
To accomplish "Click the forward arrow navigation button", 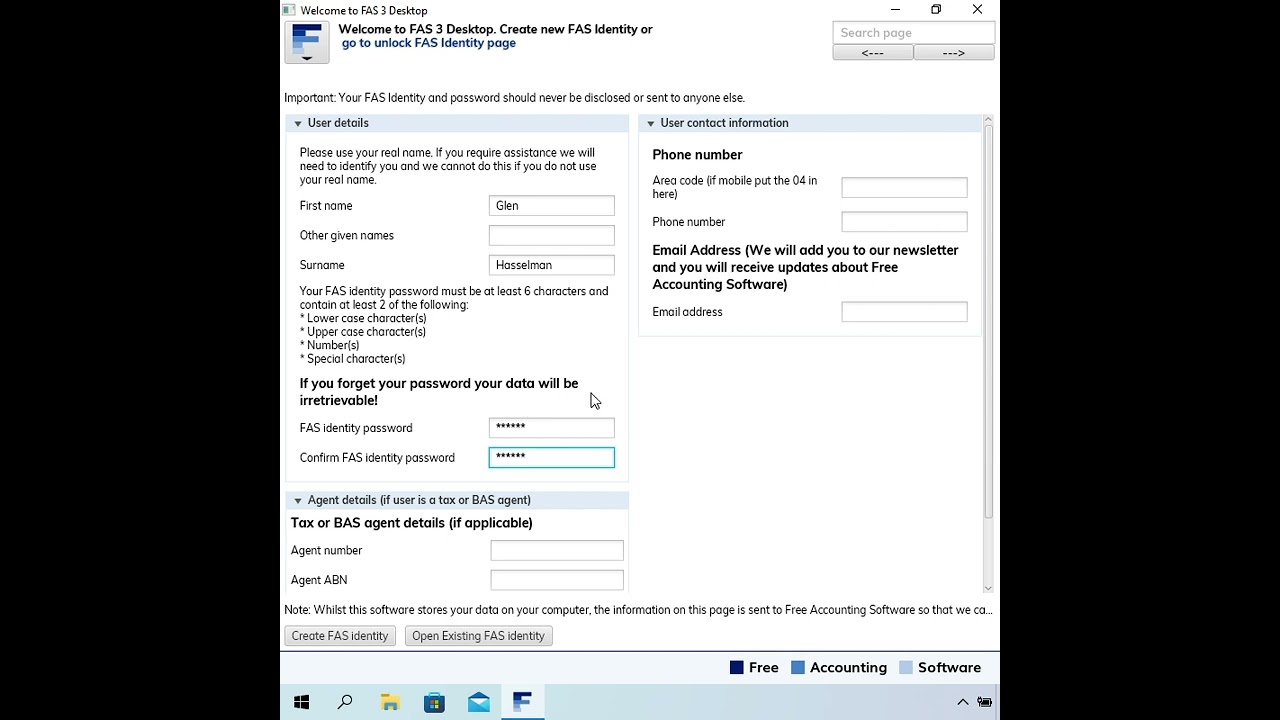I will [x=954, y=53].
